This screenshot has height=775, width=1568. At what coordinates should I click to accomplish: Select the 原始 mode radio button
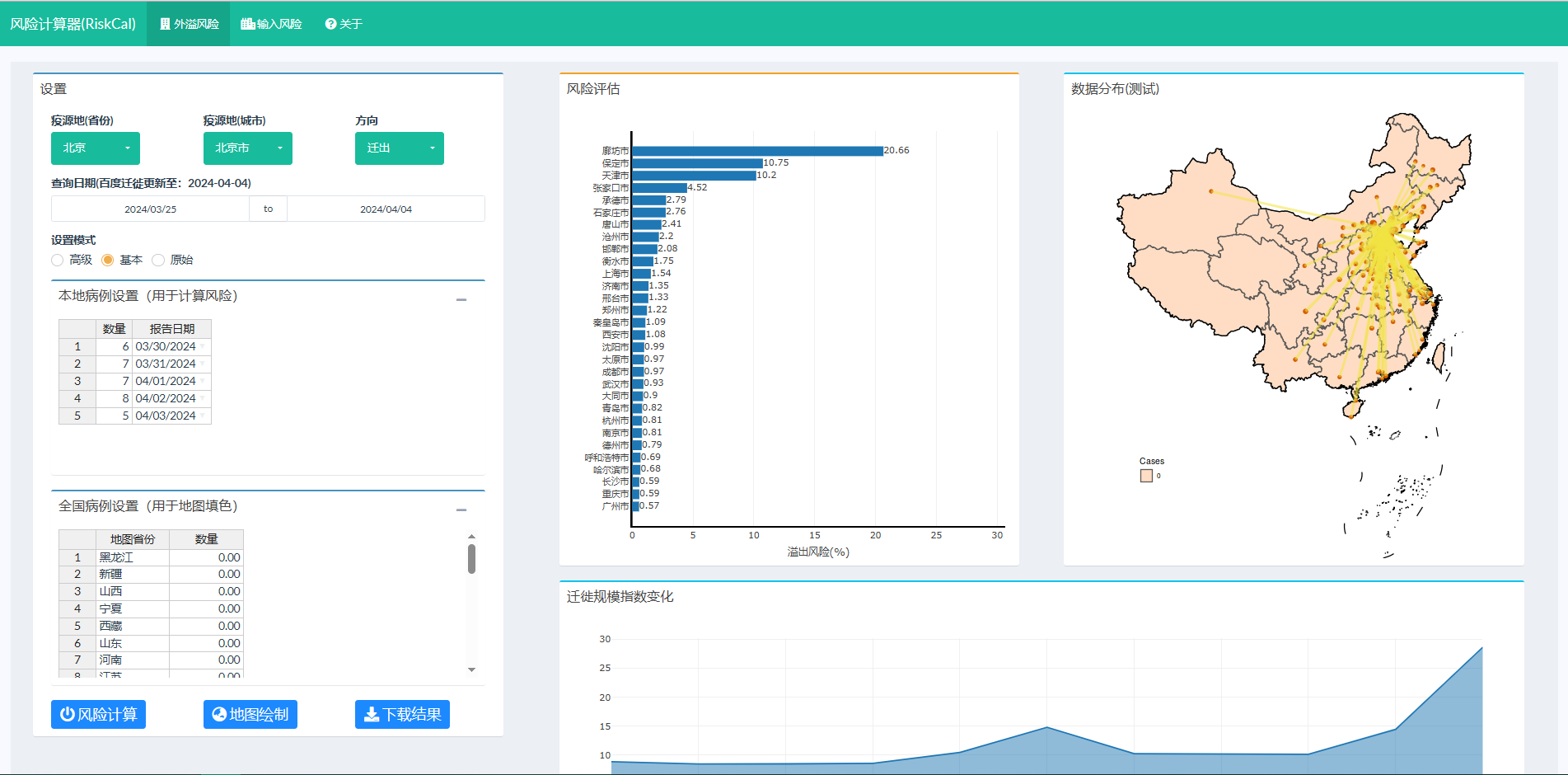point(158,260)
